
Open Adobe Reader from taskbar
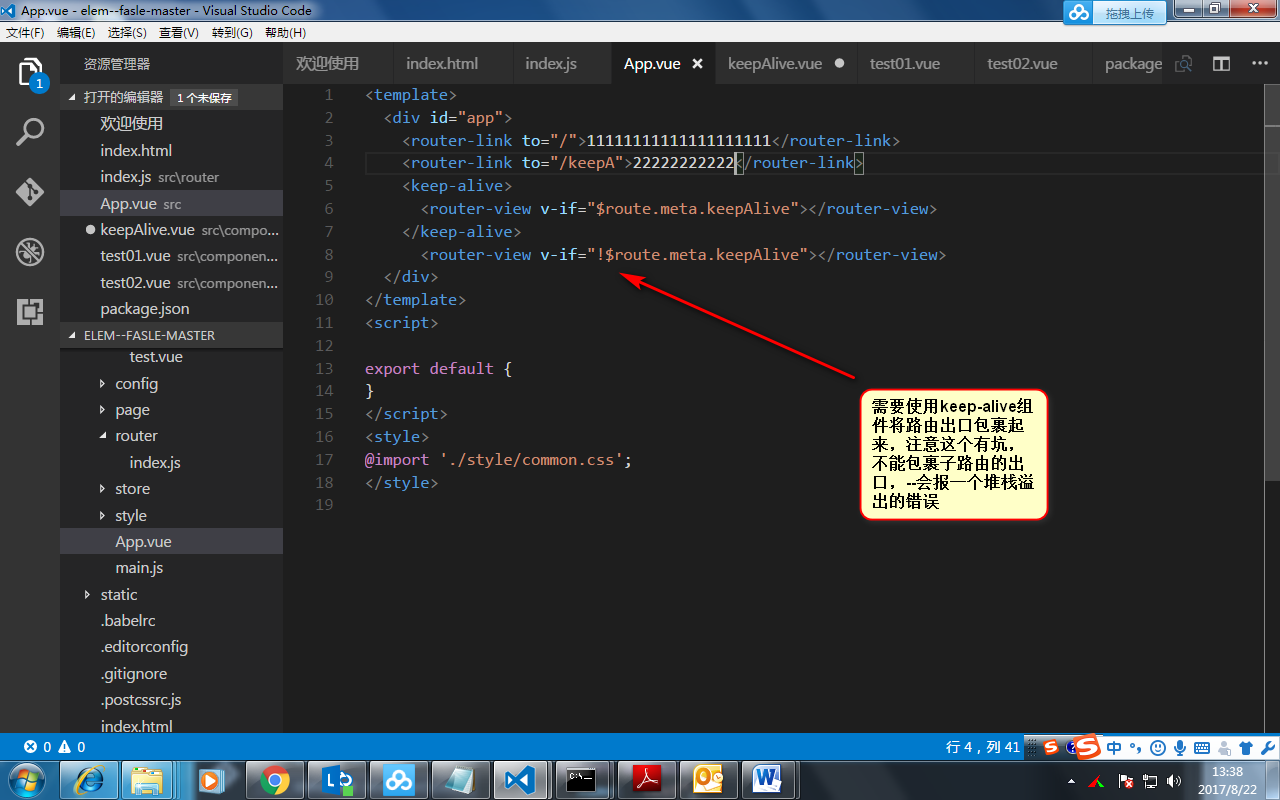(x=645, y=779)
